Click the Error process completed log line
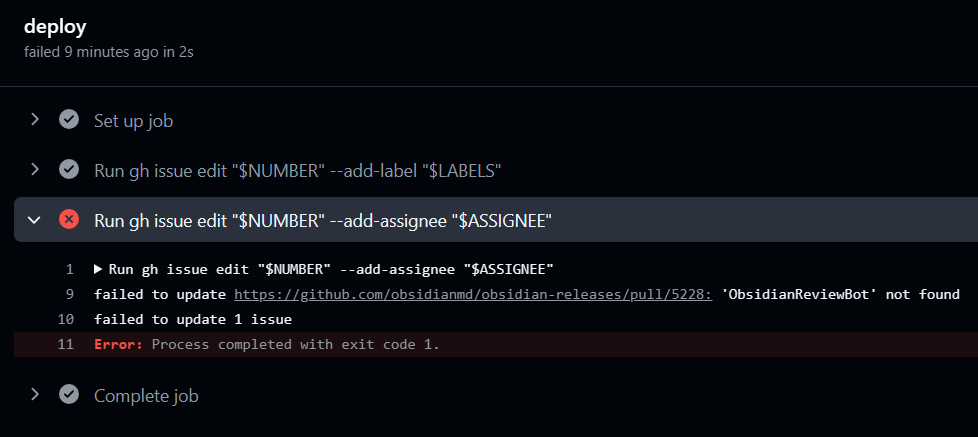The width and height of the screenshot is (978, 437). (267, 344)
